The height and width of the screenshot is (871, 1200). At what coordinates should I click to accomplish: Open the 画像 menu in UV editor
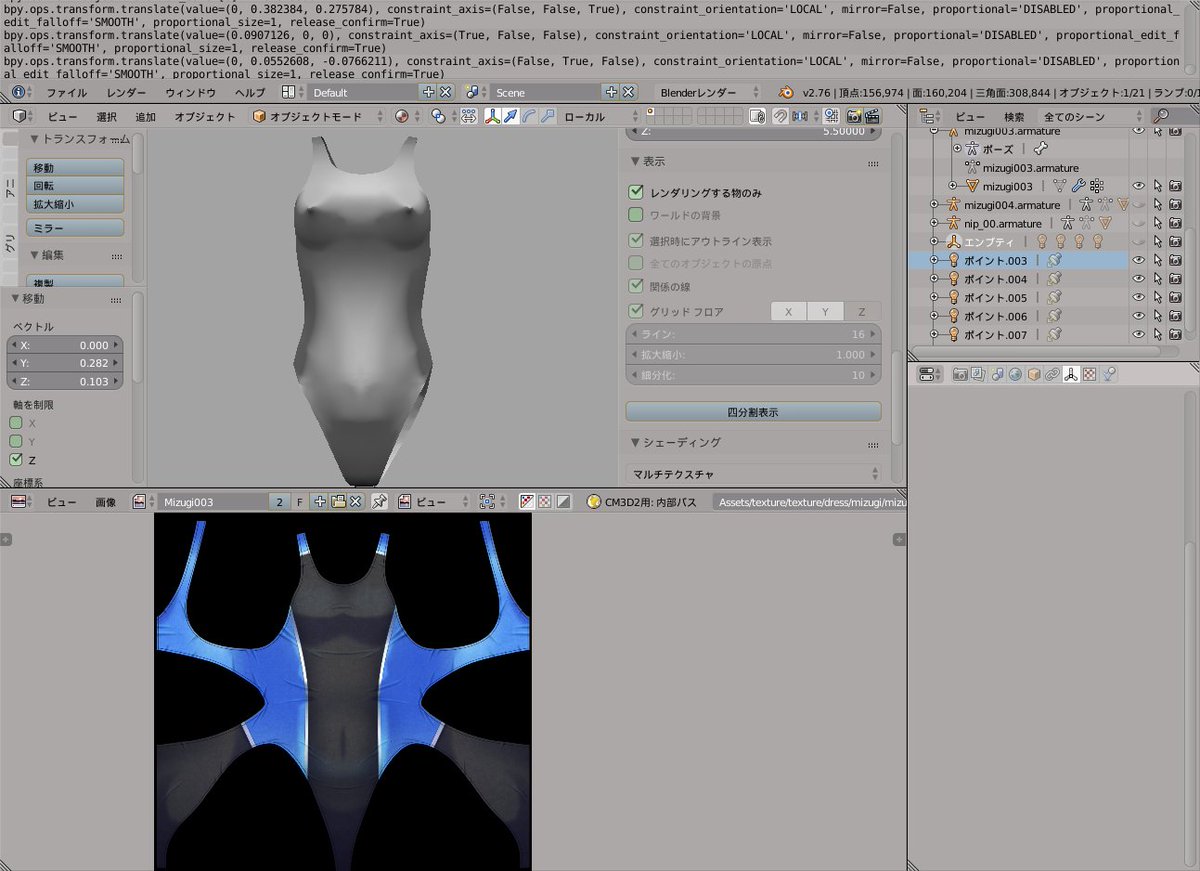(x=106, y=502)
